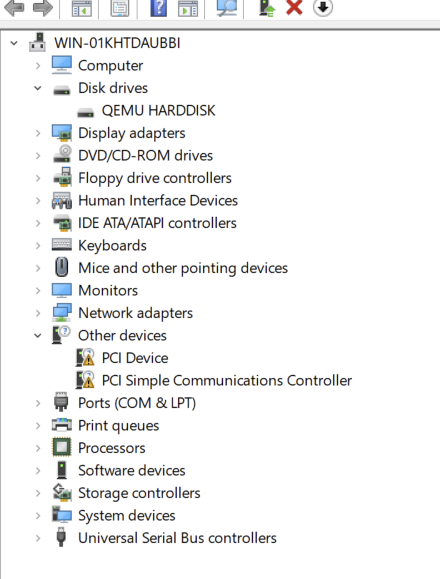Select the QEMU HARDDISK device
This screenshot has width=440, height=579.
coord(158,110)
